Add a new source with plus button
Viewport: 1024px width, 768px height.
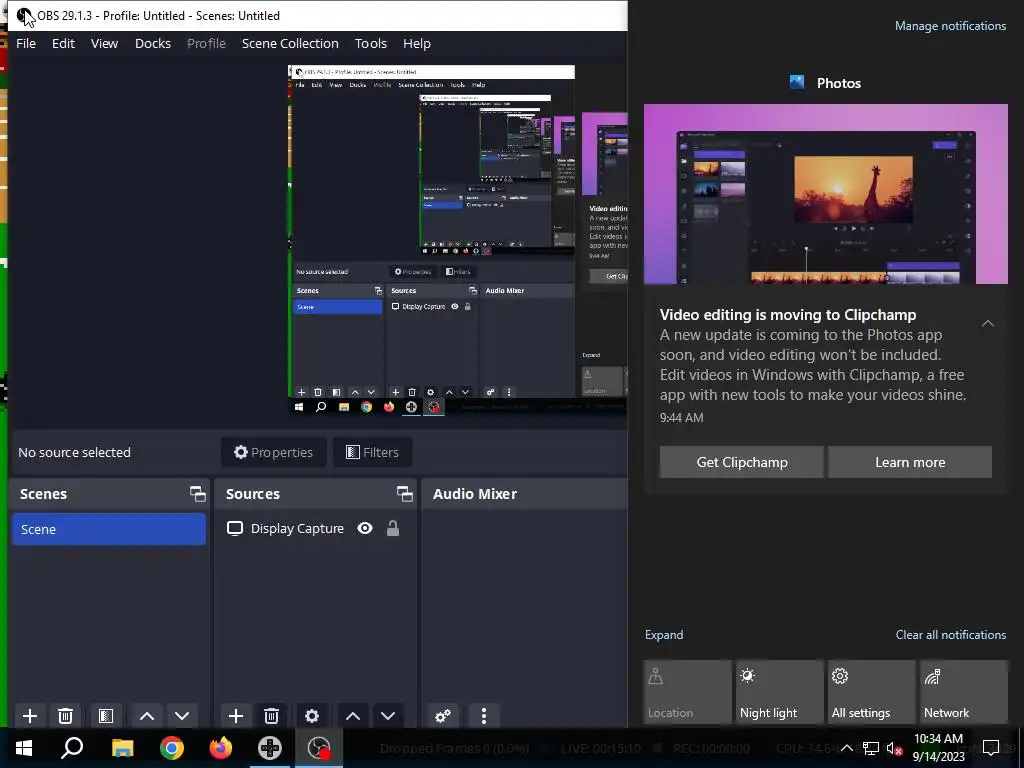236,716
